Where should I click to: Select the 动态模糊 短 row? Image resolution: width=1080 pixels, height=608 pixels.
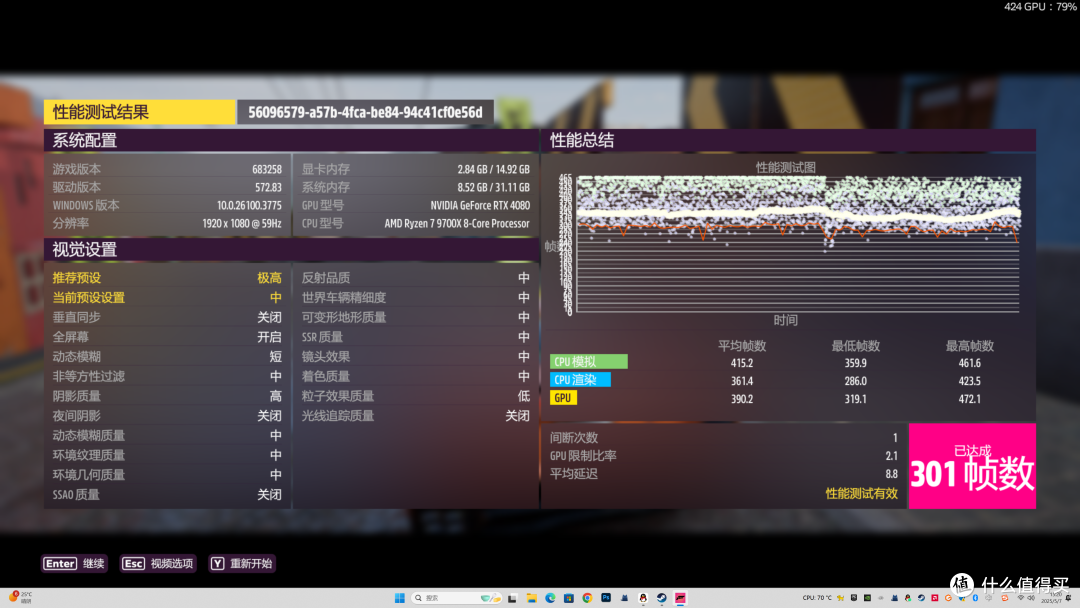(167, 357)
